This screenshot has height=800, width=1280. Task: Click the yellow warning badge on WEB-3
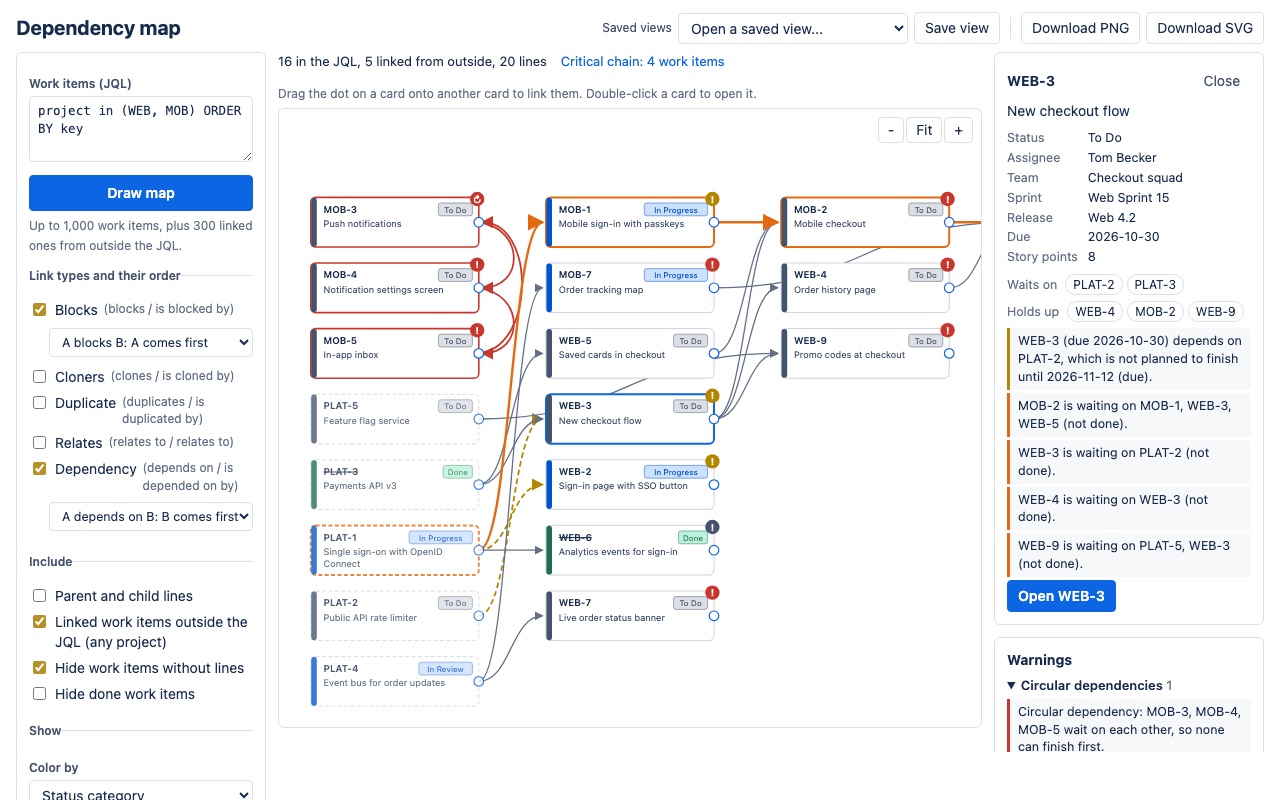point(712,396)
